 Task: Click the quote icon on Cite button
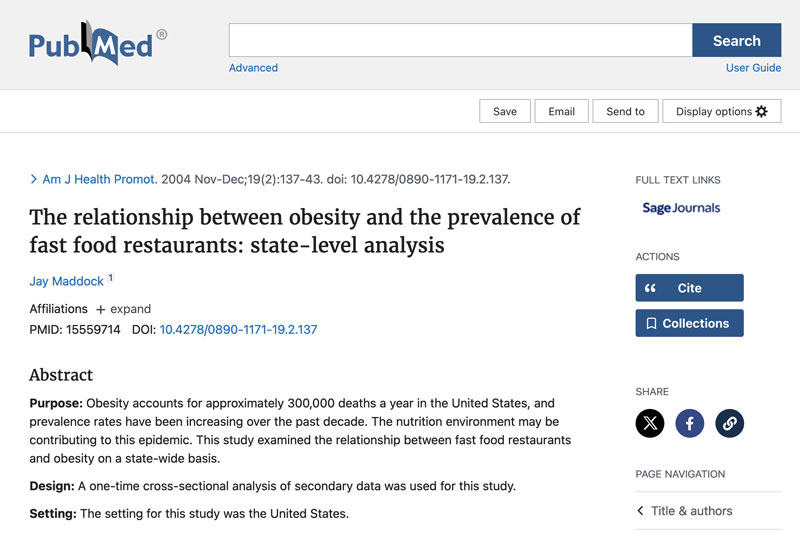pos(651,288)
